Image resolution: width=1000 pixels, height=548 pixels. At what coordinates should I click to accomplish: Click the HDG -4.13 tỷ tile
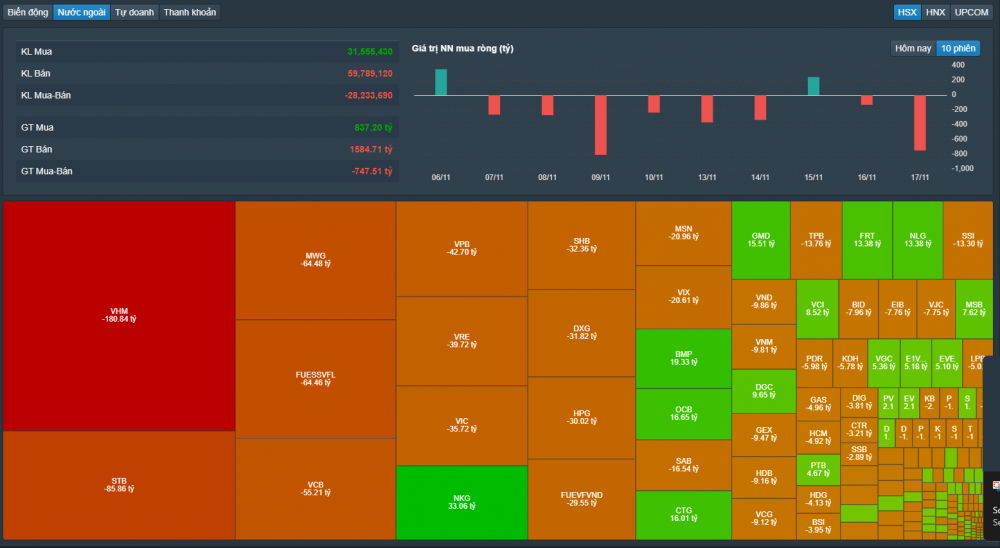coord(818,499)
